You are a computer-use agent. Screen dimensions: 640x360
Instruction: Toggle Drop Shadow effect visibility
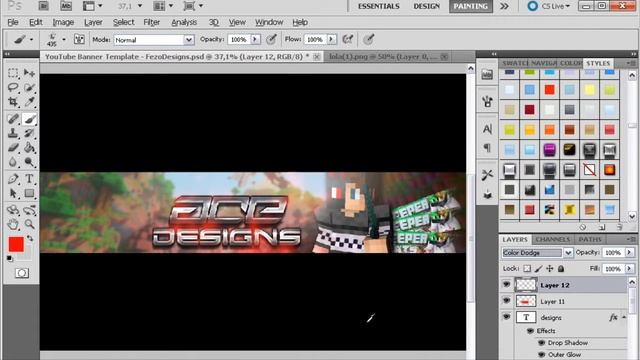(x=542, y=343)
